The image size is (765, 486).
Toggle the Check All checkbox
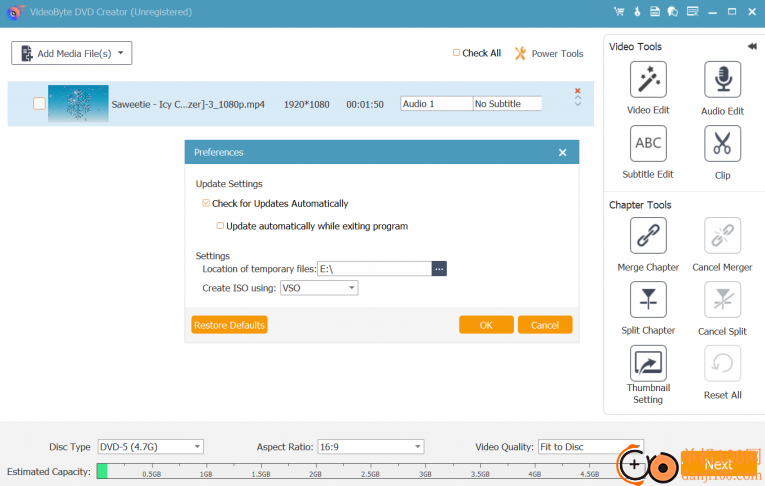[456, 53]
